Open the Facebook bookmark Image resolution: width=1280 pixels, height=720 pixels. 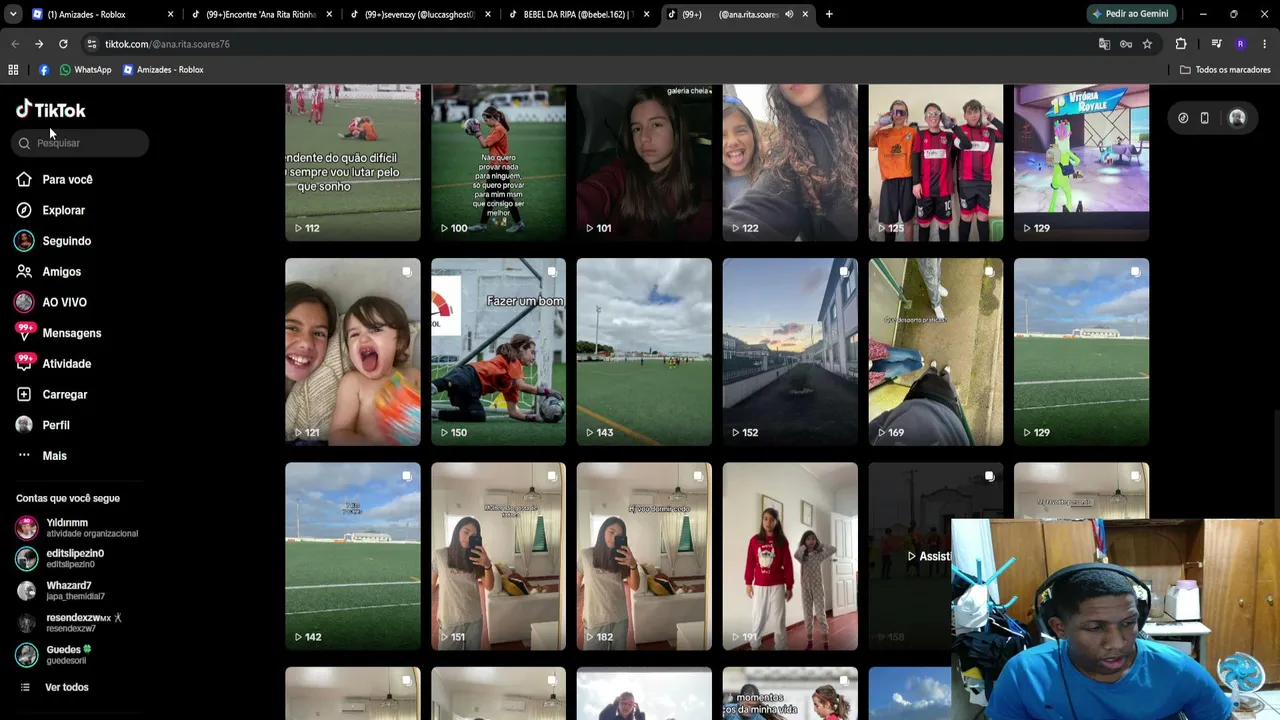coord(44,70)
